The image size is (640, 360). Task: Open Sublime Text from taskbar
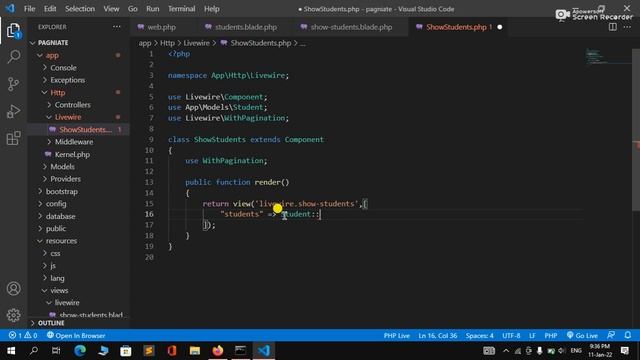(149, 351)
